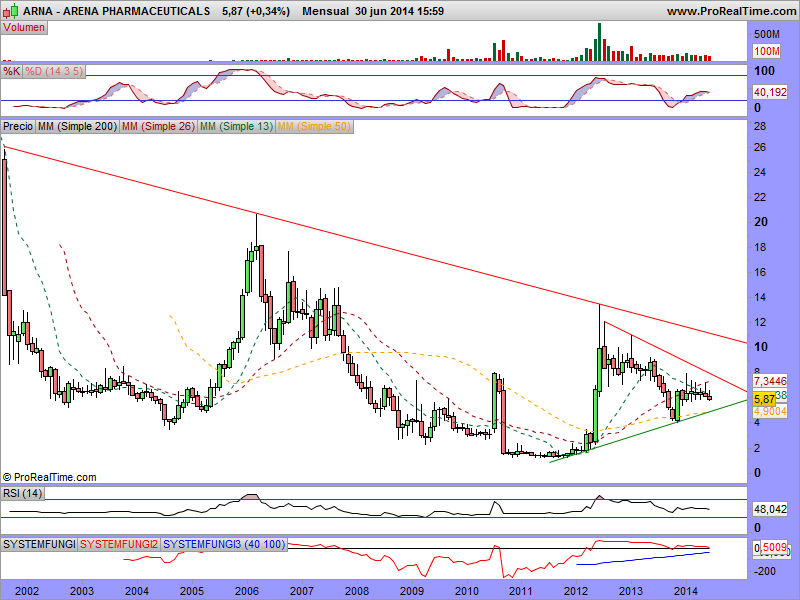
Task: Click the %K stochastic label
Action: tap(11, 71)
